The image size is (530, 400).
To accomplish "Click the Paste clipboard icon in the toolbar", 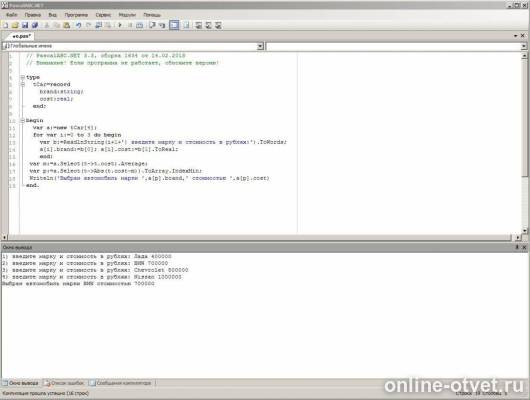I will 67,25.
